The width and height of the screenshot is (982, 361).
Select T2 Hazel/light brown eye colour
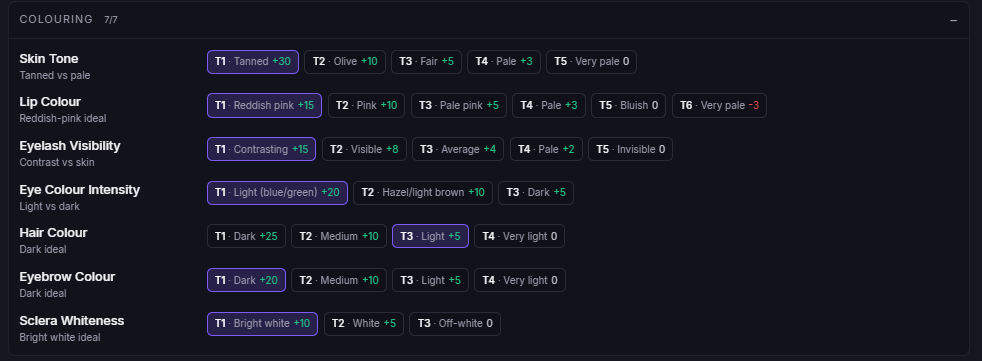[x=423, y=193]
